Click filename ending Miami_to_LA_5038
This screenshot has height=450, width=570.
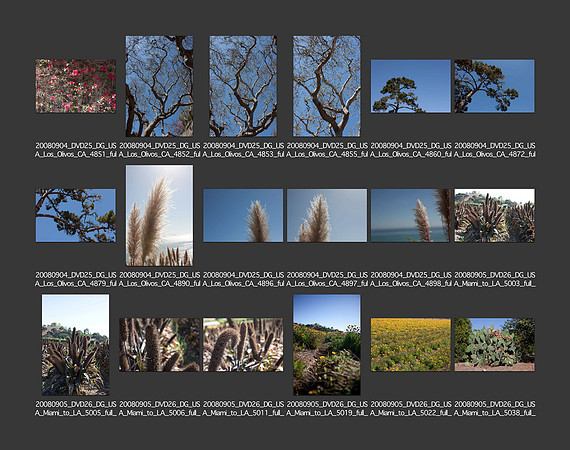tap(494, 409)
